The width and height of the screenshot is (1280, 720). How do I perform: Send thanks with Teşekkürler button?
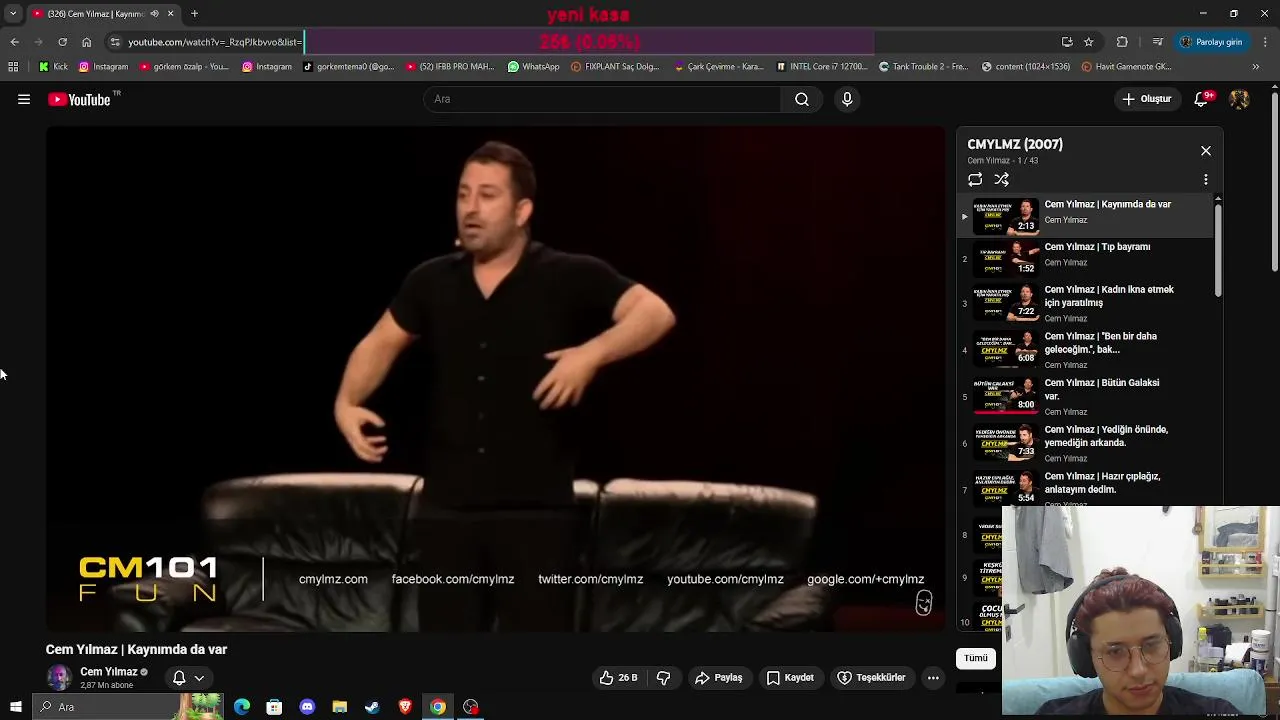pyautogui.click(x=871, y=678)
